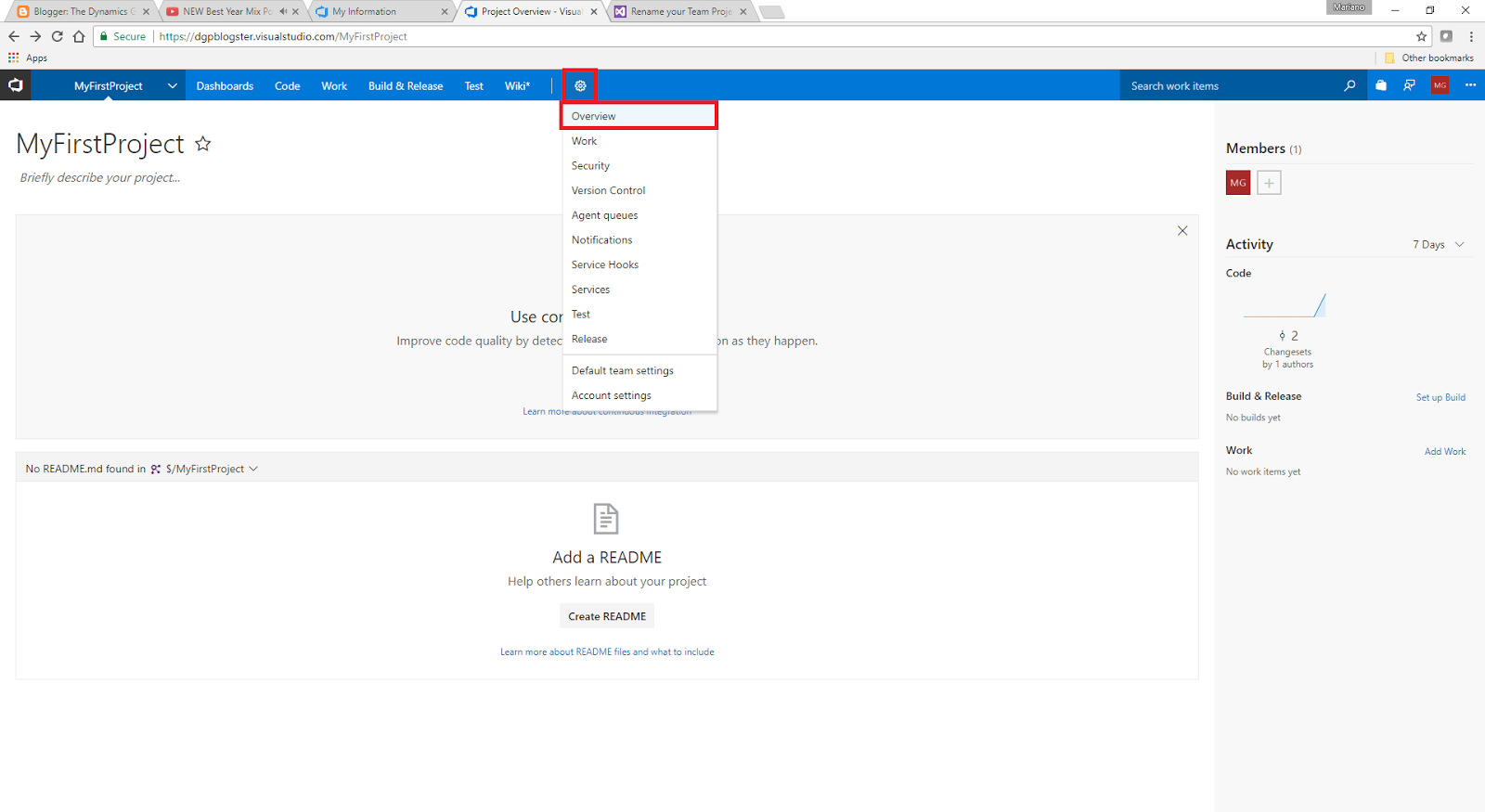
Task: Click the browser forward arrow
Action: click(x=35, y=36)
